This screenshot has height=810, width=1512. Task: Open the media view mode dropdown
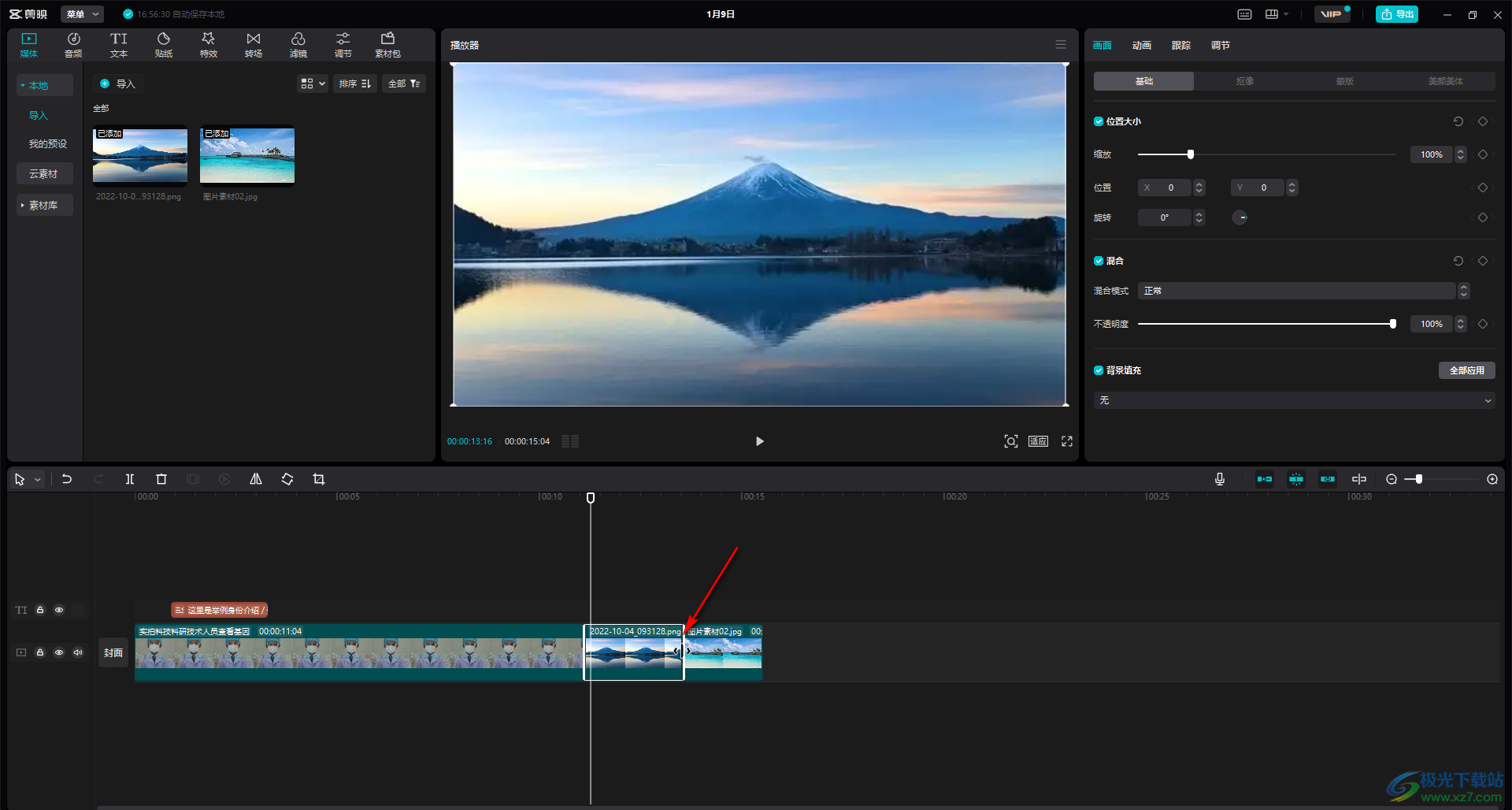(x=313, y=84)
